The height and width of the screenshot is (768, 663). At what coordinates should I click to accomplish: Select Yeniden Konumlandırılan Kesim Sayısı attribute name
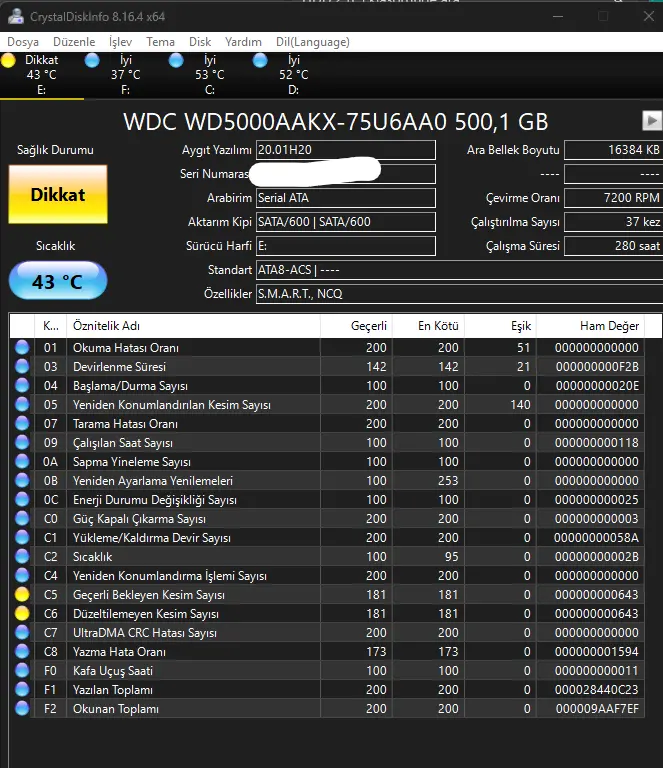pos(172,405)
